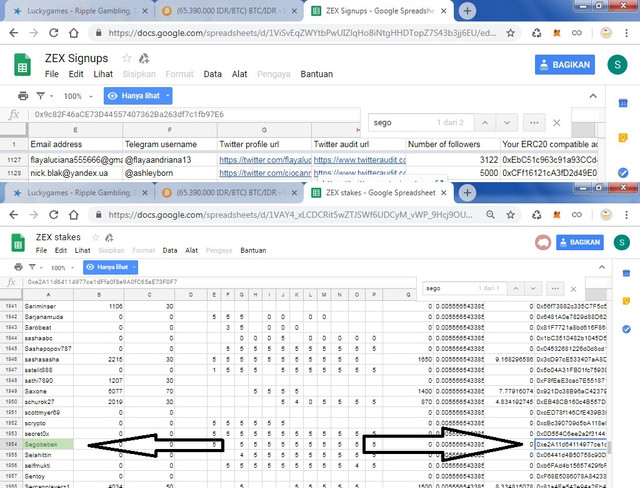The width and height of the screenshot is (640, 488).
Task: Click back arrow in ZEX stakes window
Action: [x=14, y=215]
